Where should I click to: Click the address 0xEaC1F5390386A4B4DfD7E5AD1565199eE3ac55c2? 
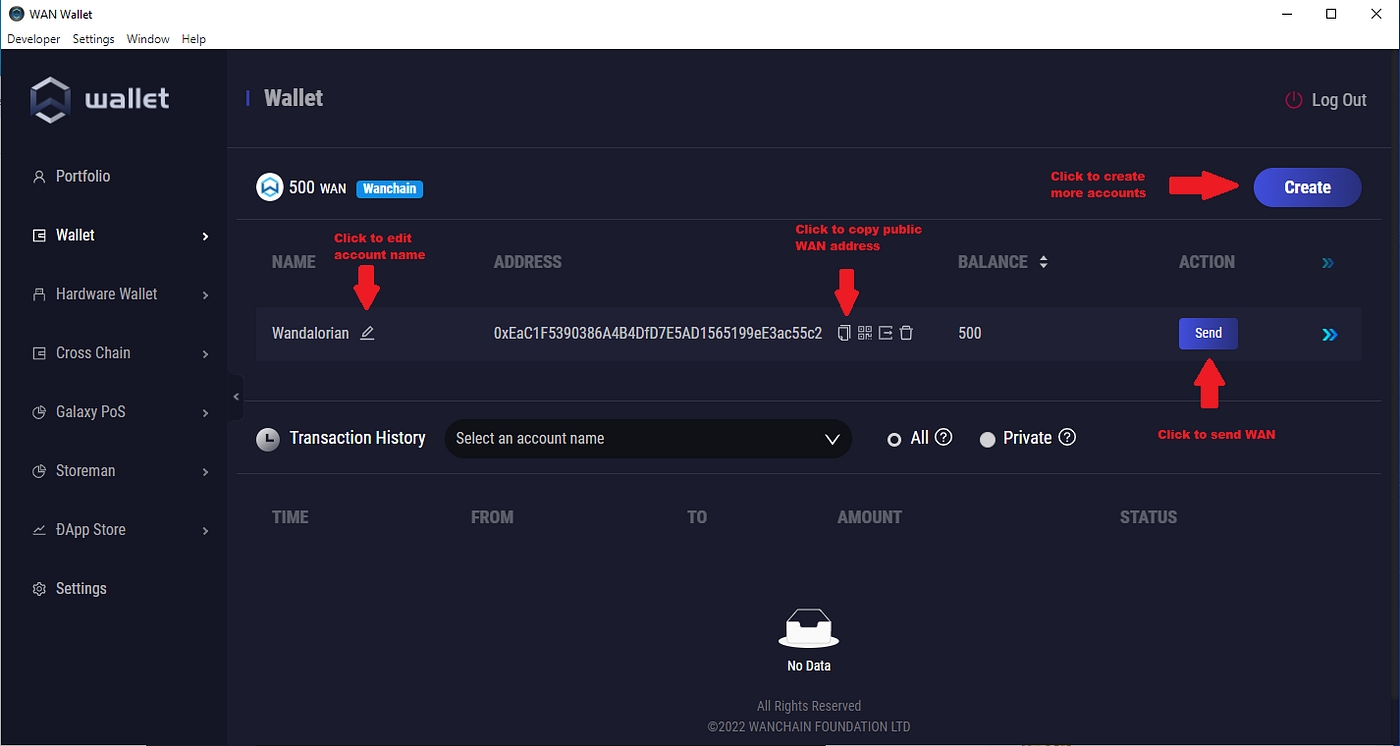click(658, 333)
